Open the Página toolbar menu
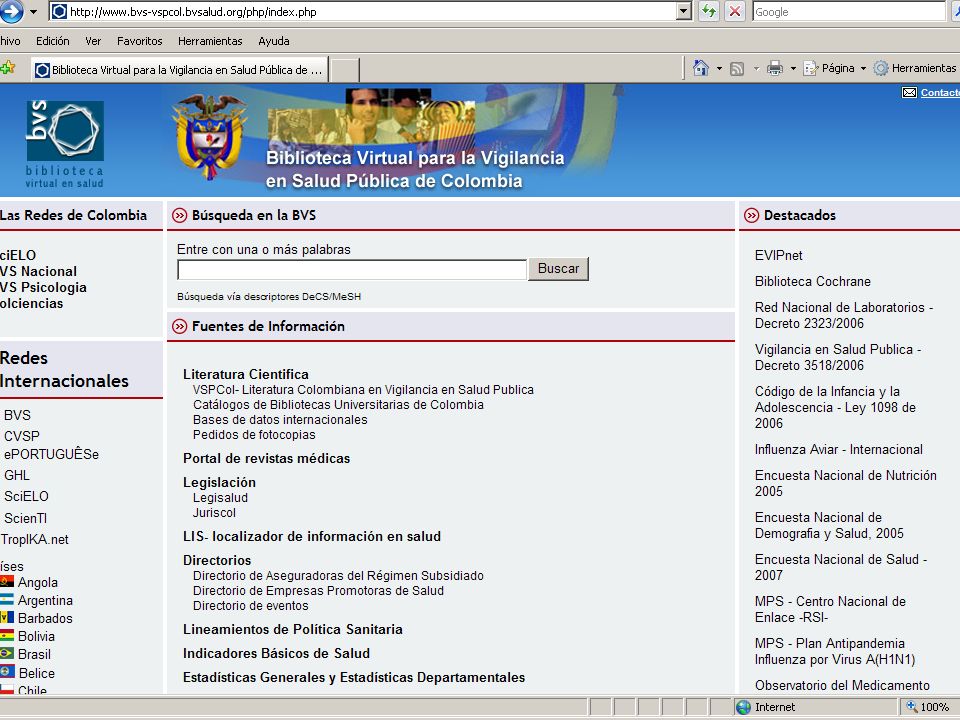 (x=834, y=68)
